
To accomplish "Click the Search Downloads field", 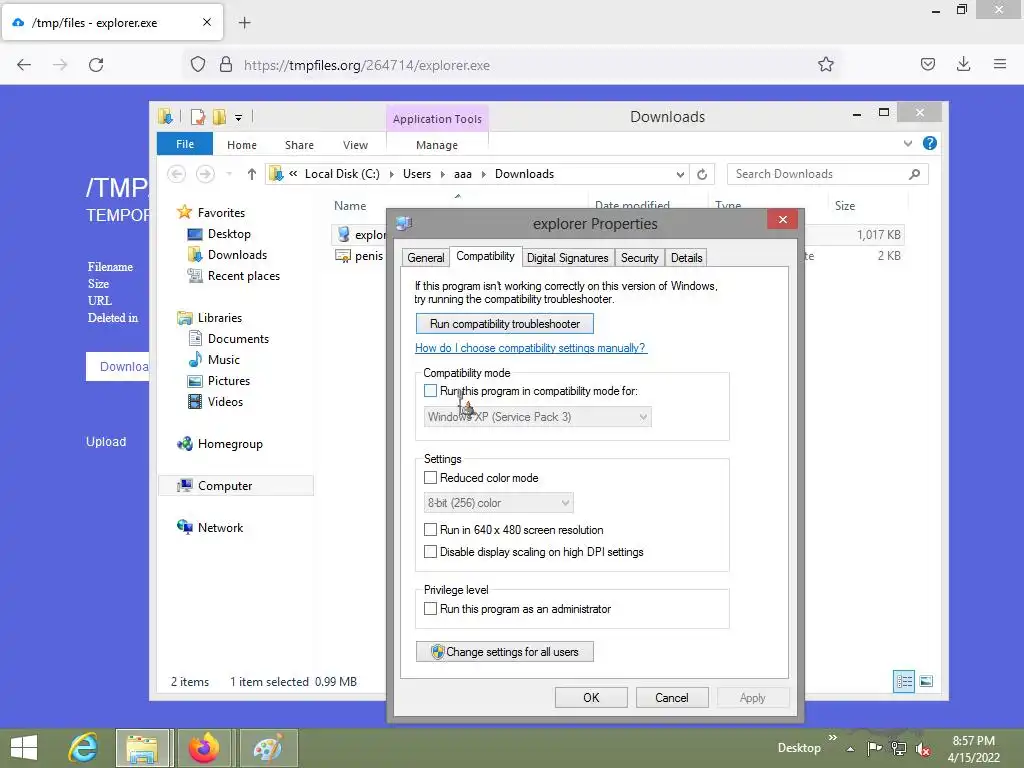I will point(827,174).
